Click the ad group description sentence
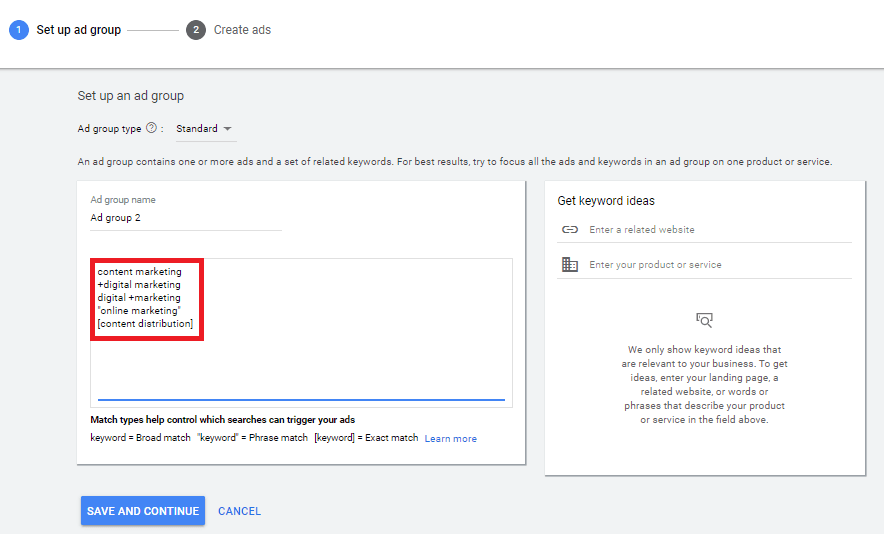884x534 pixels. 454,162
